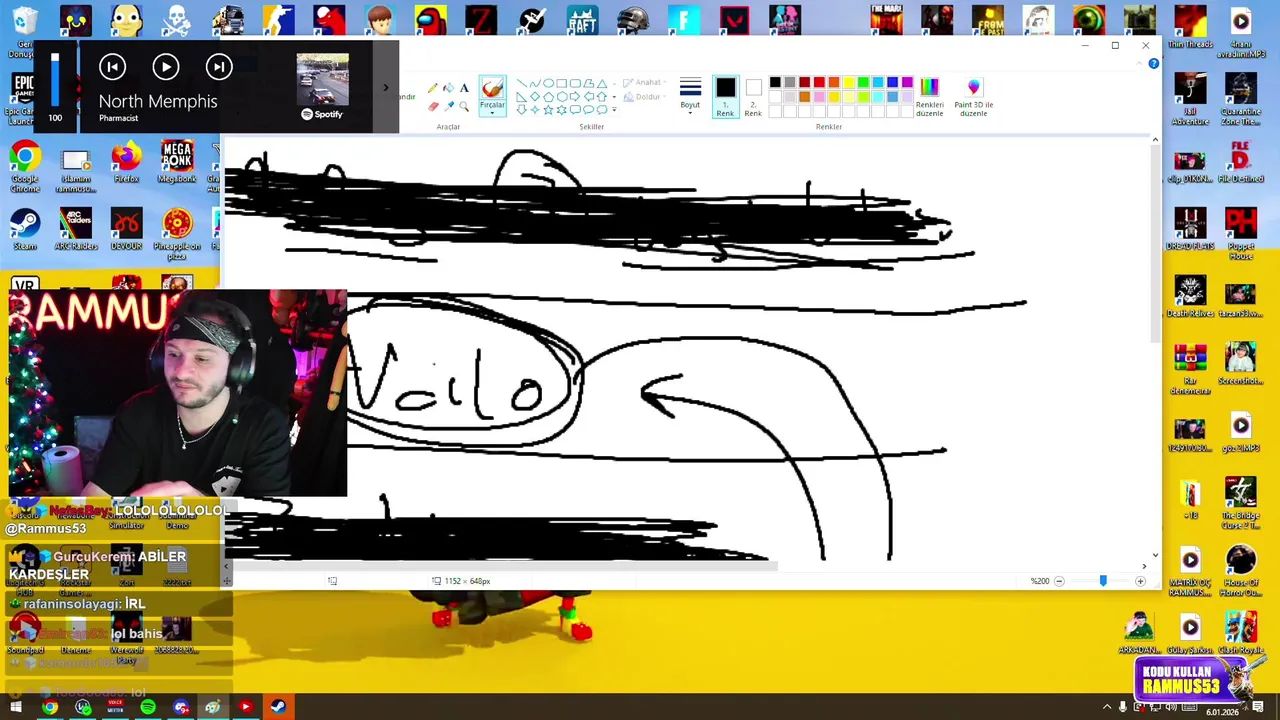Click the Windows Start button
Image resolution: width=1280 pixels, height=720 pixels.
coord(16,707)
